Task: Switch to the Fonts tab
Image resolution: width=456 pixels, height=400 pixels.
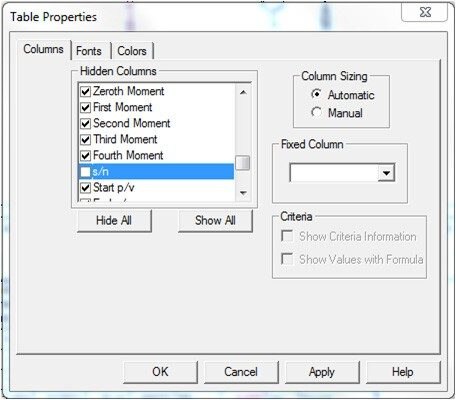Action: pyautogui.click(x=89, y=51)
